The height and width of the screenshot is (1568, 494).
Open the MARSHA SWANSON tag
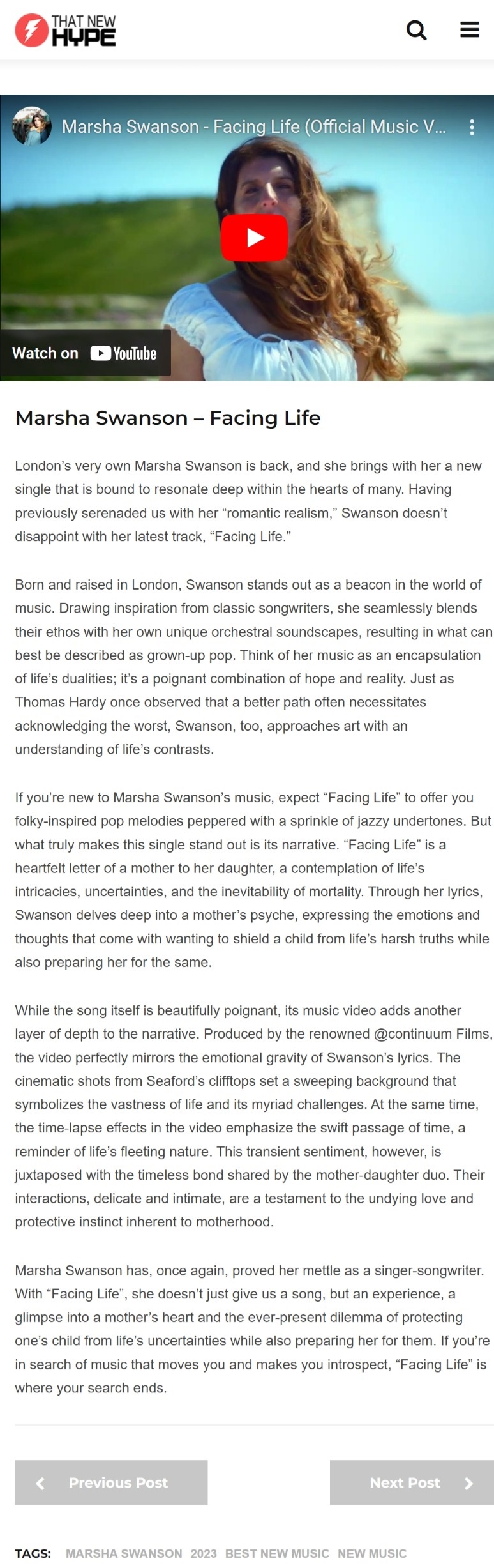click(x=124, y=1553)
